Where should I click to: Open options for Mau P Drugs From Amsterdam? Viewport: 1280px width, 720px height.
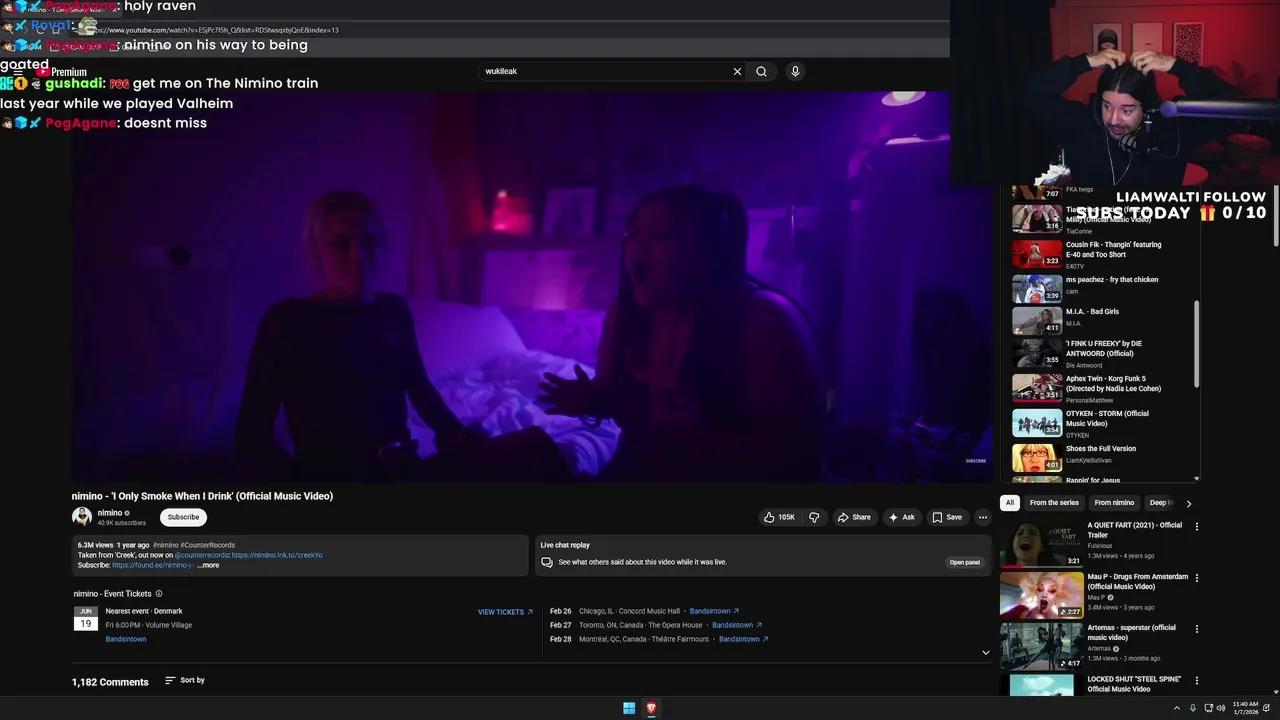1197,578
